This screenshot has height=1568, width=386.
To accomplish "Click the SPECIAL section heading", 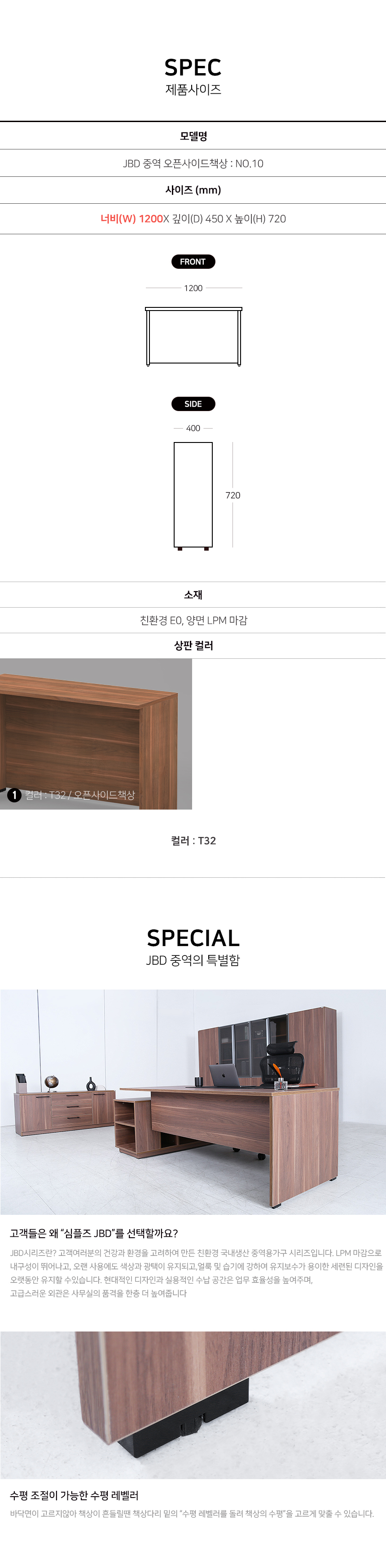I will [193, 938].
